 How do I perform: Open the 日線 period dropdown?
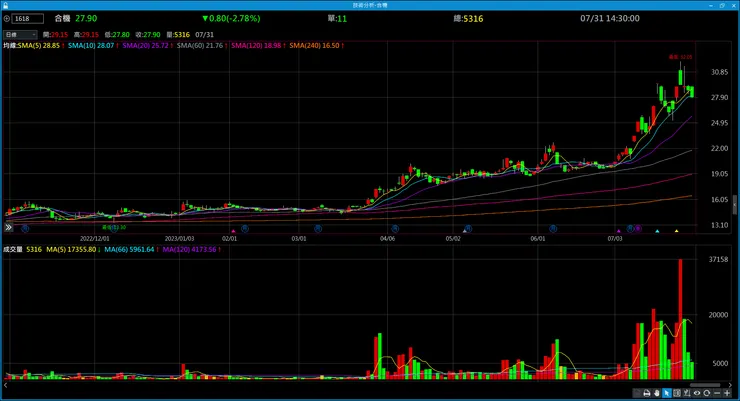tap(20, 34)
